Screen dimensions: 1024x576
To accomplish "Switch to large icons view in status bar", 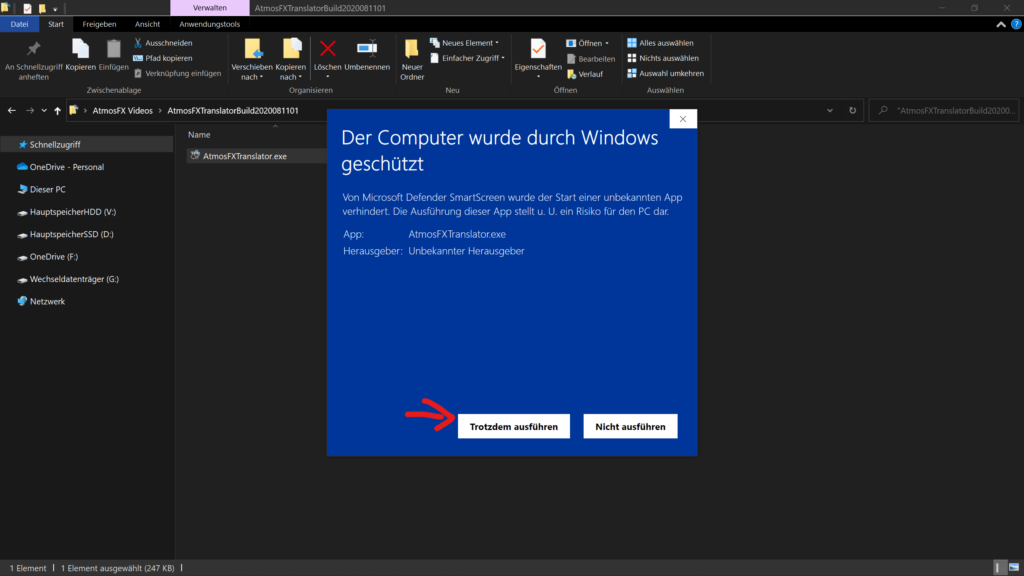I will tap(1014, 568).
